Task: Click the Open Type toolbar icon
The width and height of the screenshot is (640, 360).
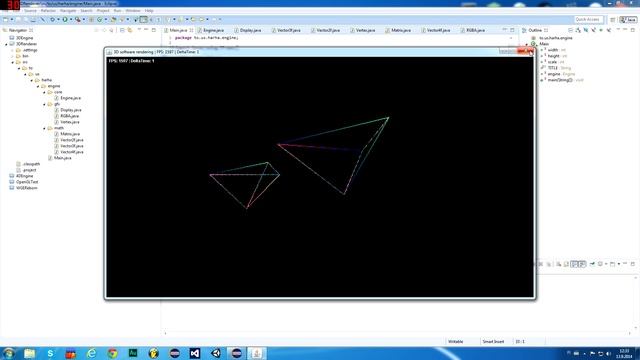Action: pyautogui.click(x=113, y=19)
